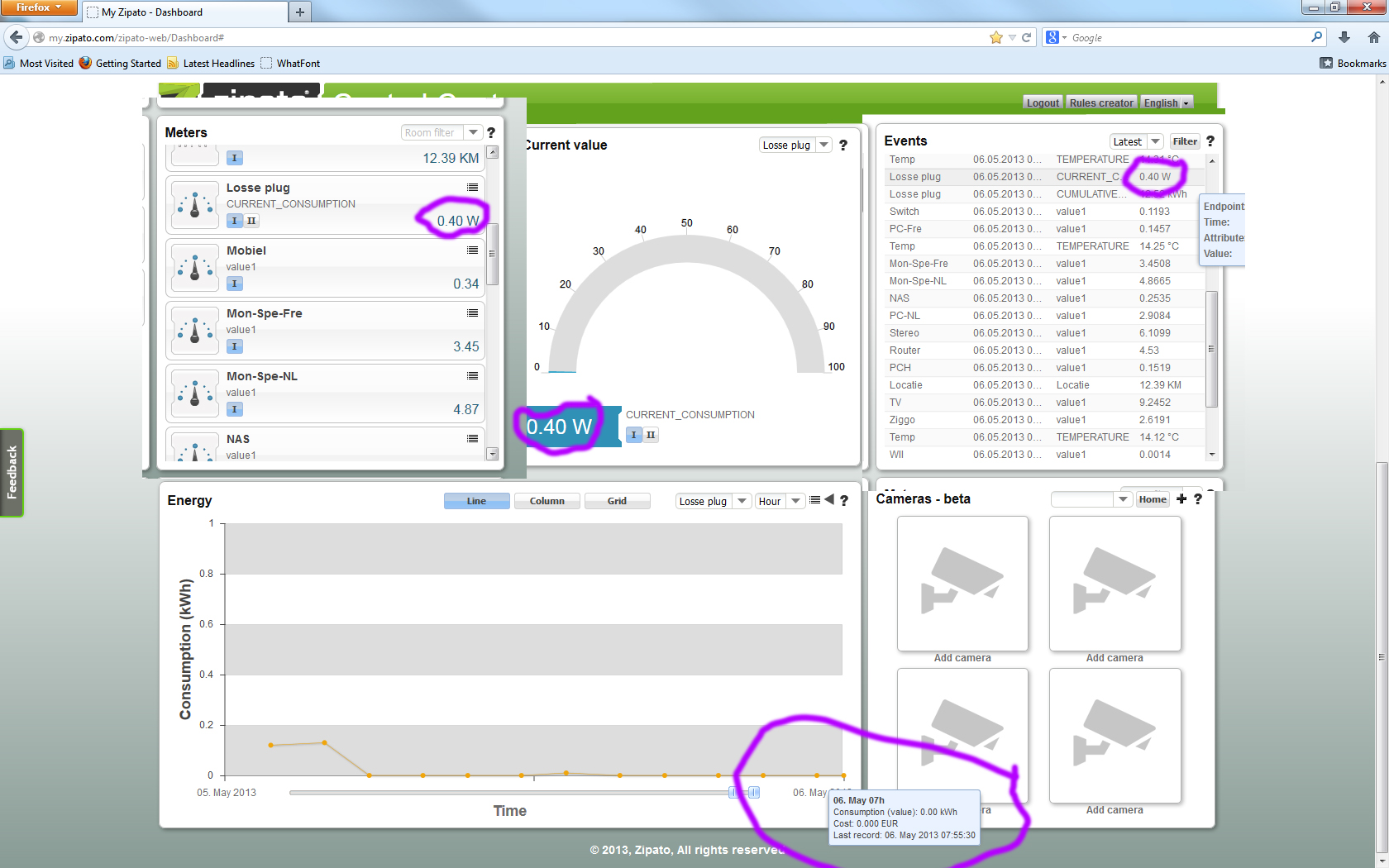Toggle attribute II on the Losse plug meter
The width and height of the screenshot is (1389, 868).
point(251,221)
